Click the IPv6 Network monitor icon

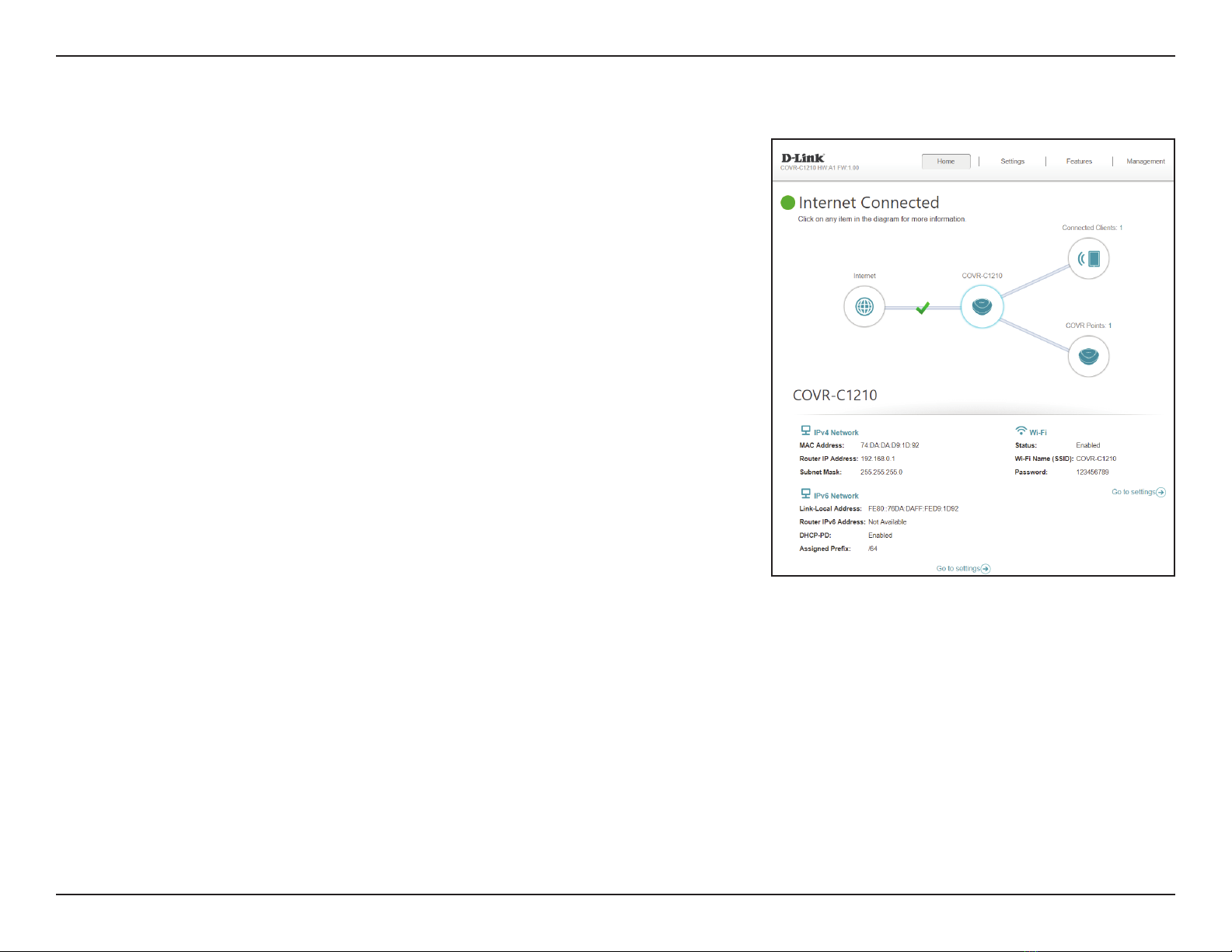[x=806, y=493]
